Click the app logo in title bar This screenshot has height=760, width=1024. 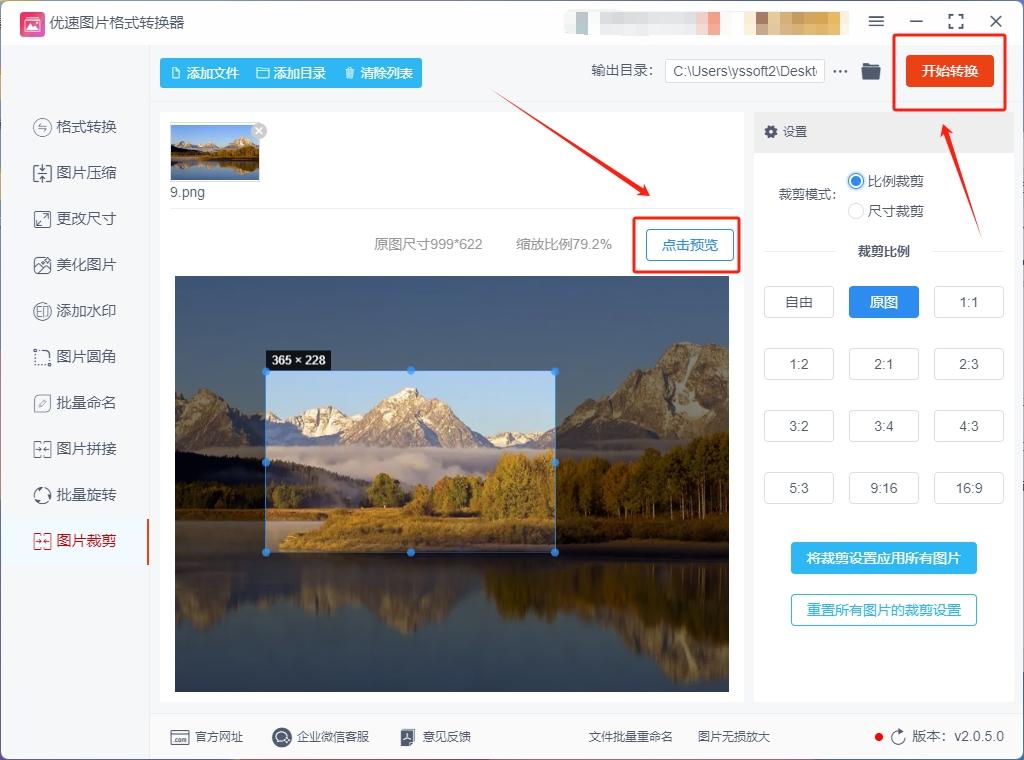pos(32,24)
